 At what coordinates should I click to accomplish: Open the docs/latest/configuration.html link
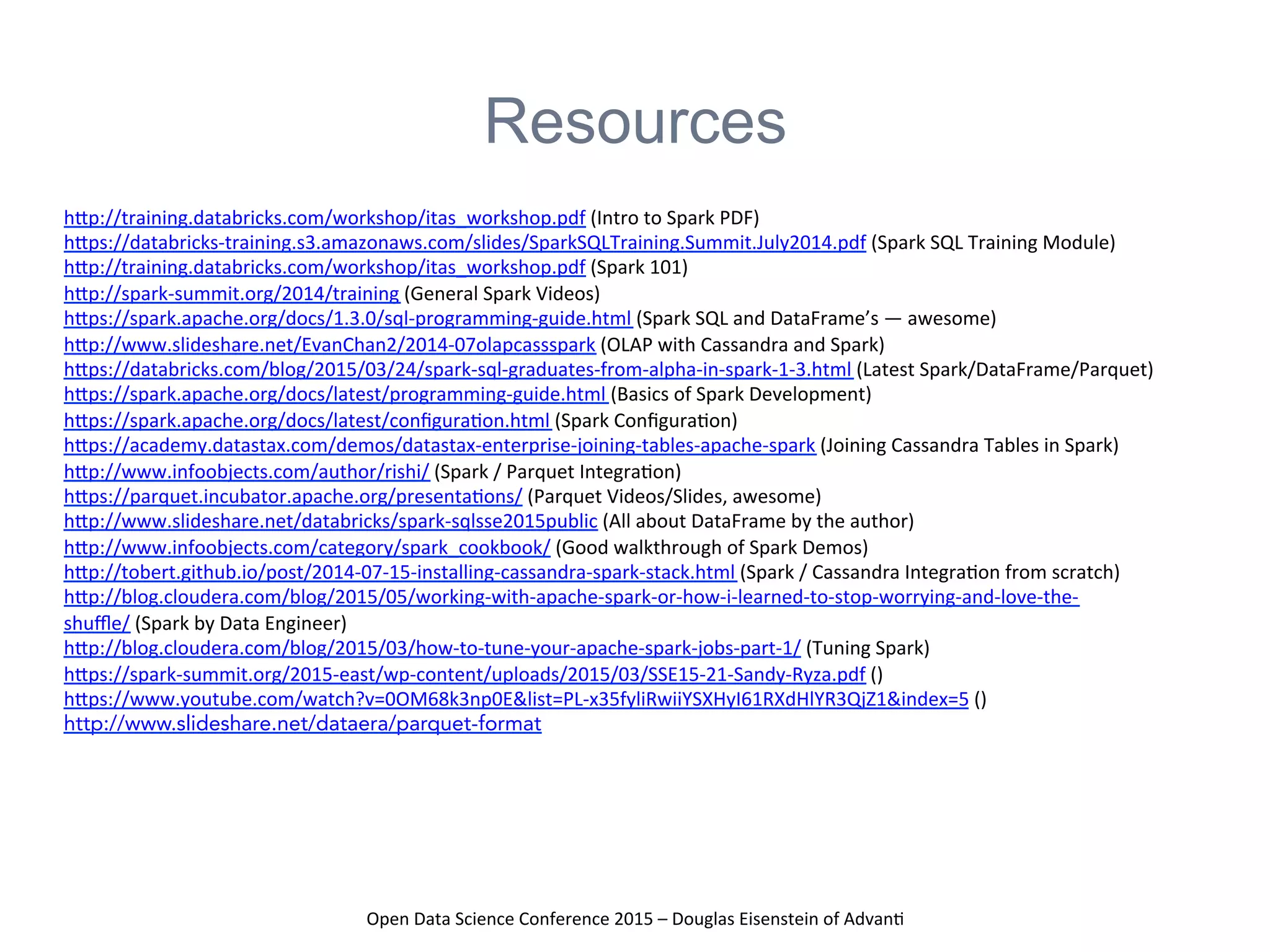[307, 421]
